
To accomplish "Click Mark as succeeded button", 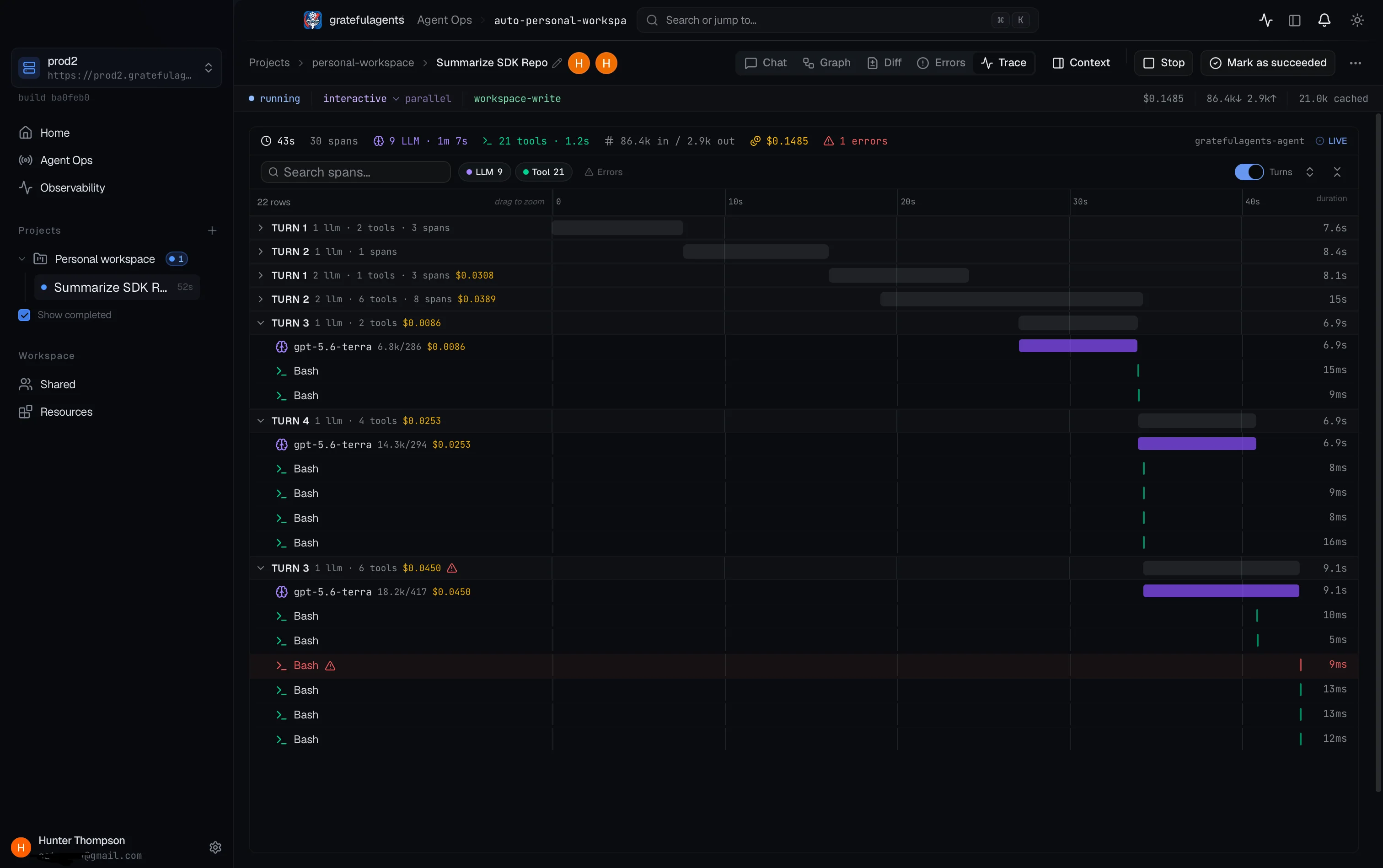I will click(1268, 63).
